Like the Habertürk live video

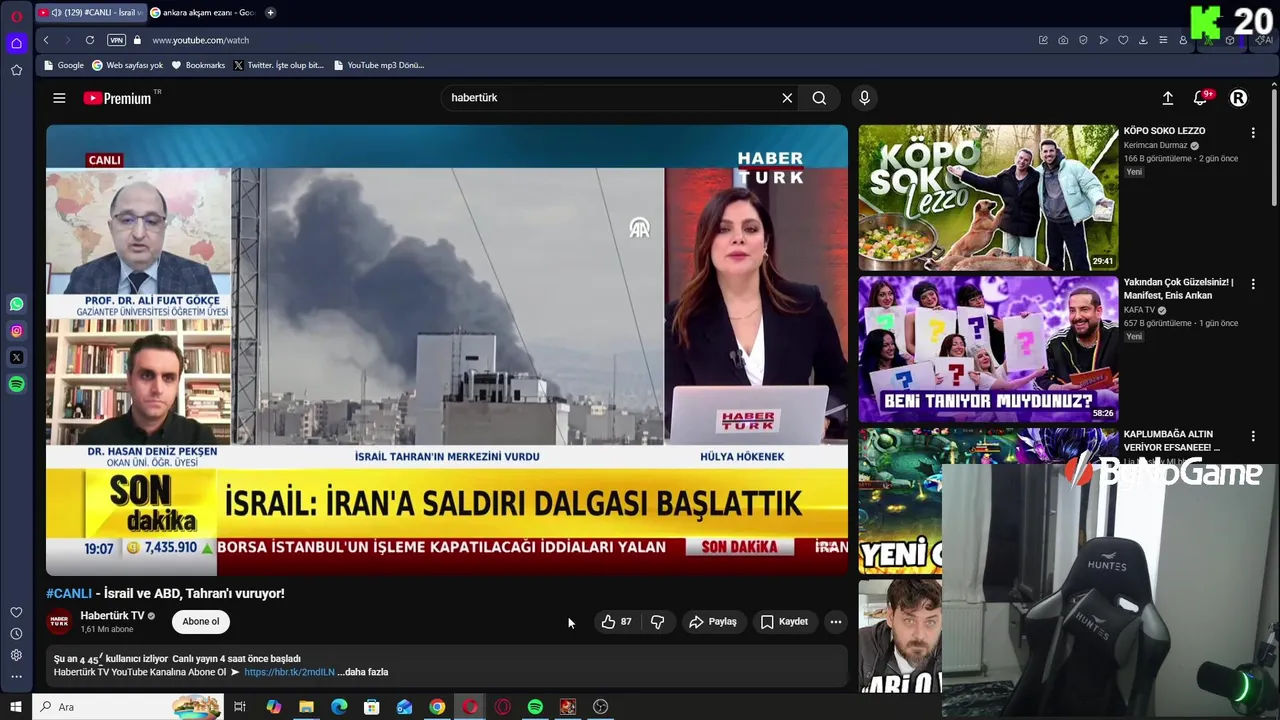(x=616, y=622)
